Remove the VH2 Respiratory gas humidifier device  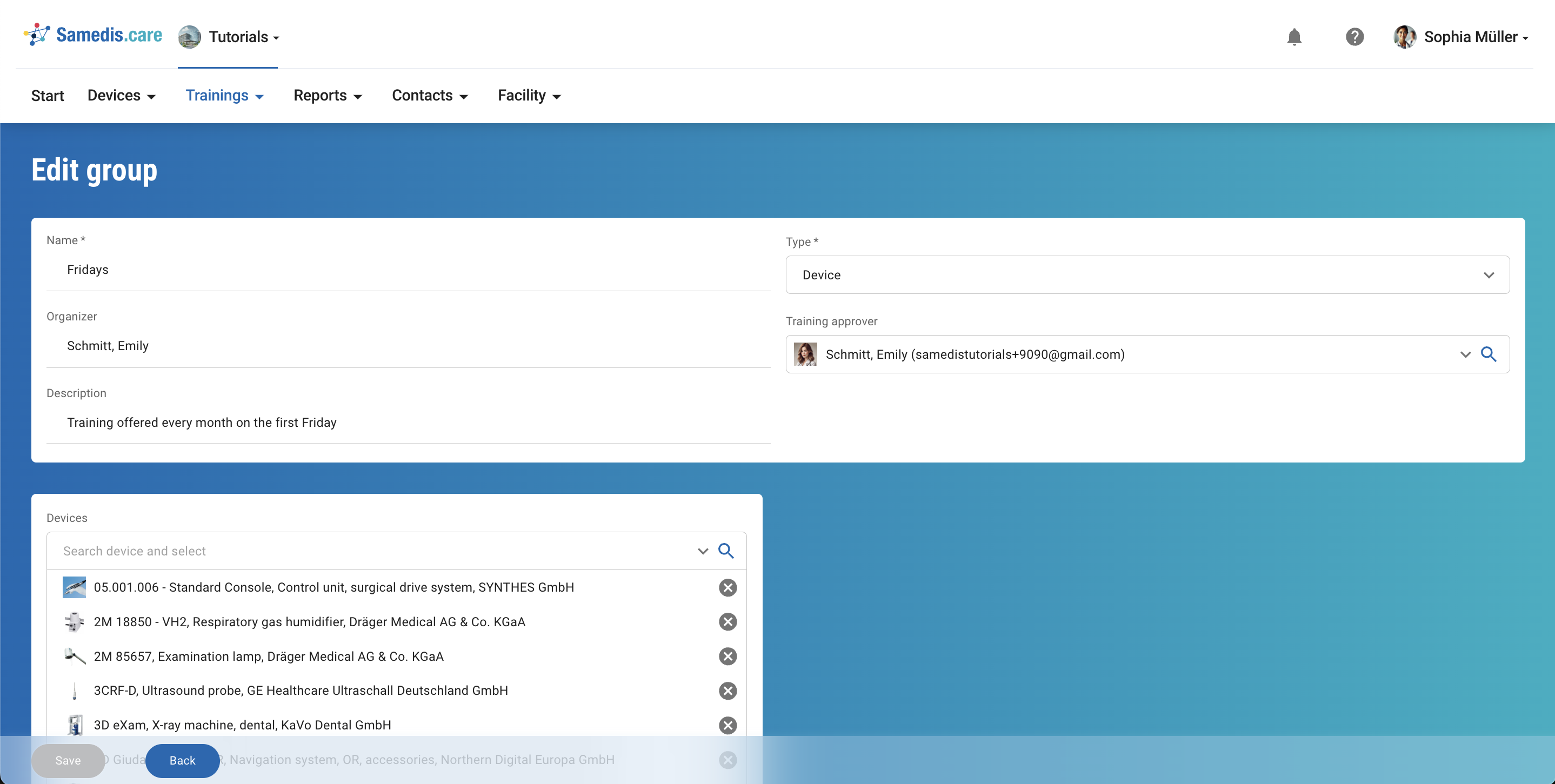pyautogui.click(x=728, y=622)
